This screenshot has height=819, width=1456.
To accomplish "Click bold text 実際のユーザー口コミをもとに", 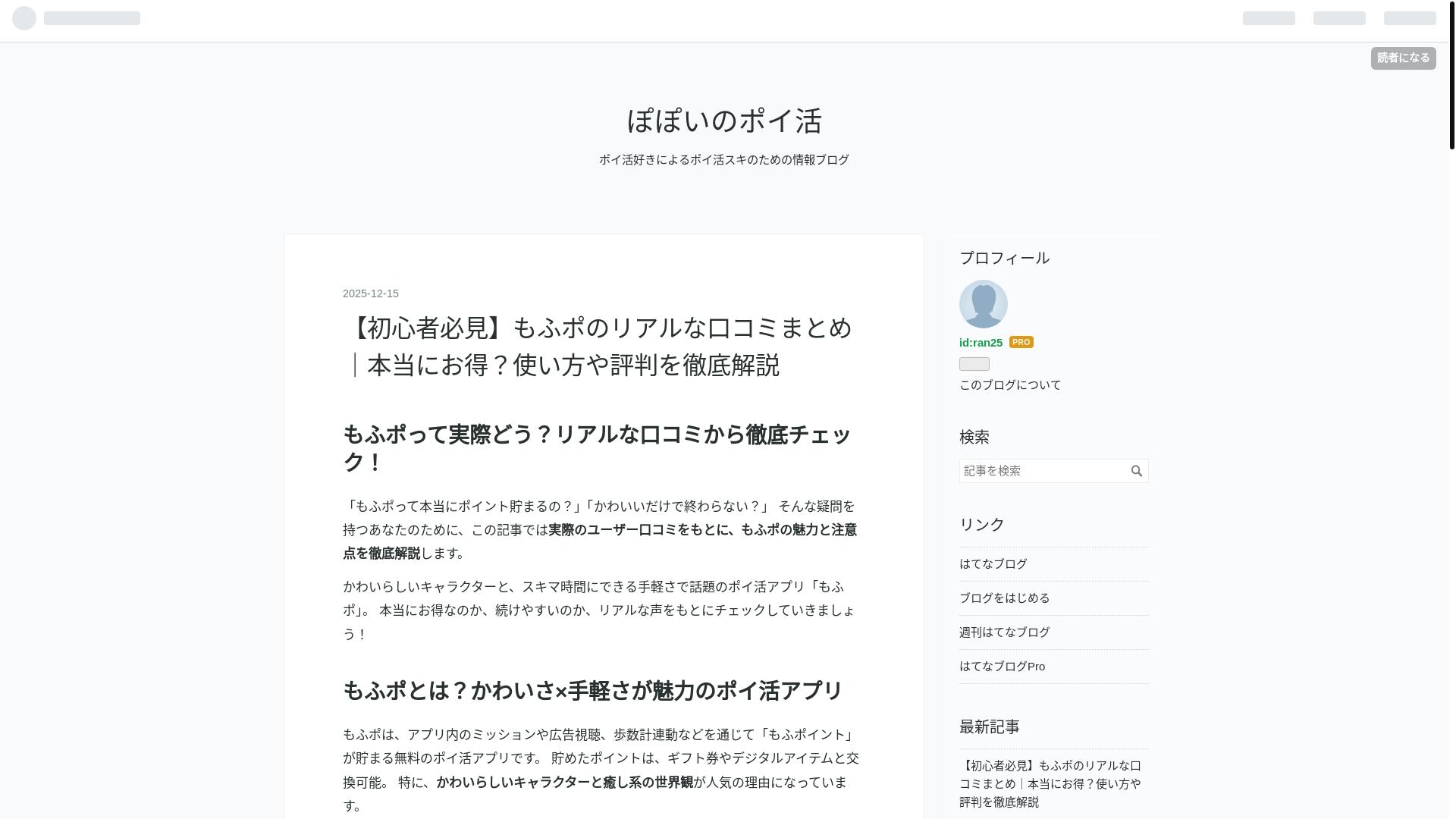I will pyautogui.click(x=639, y=530).
